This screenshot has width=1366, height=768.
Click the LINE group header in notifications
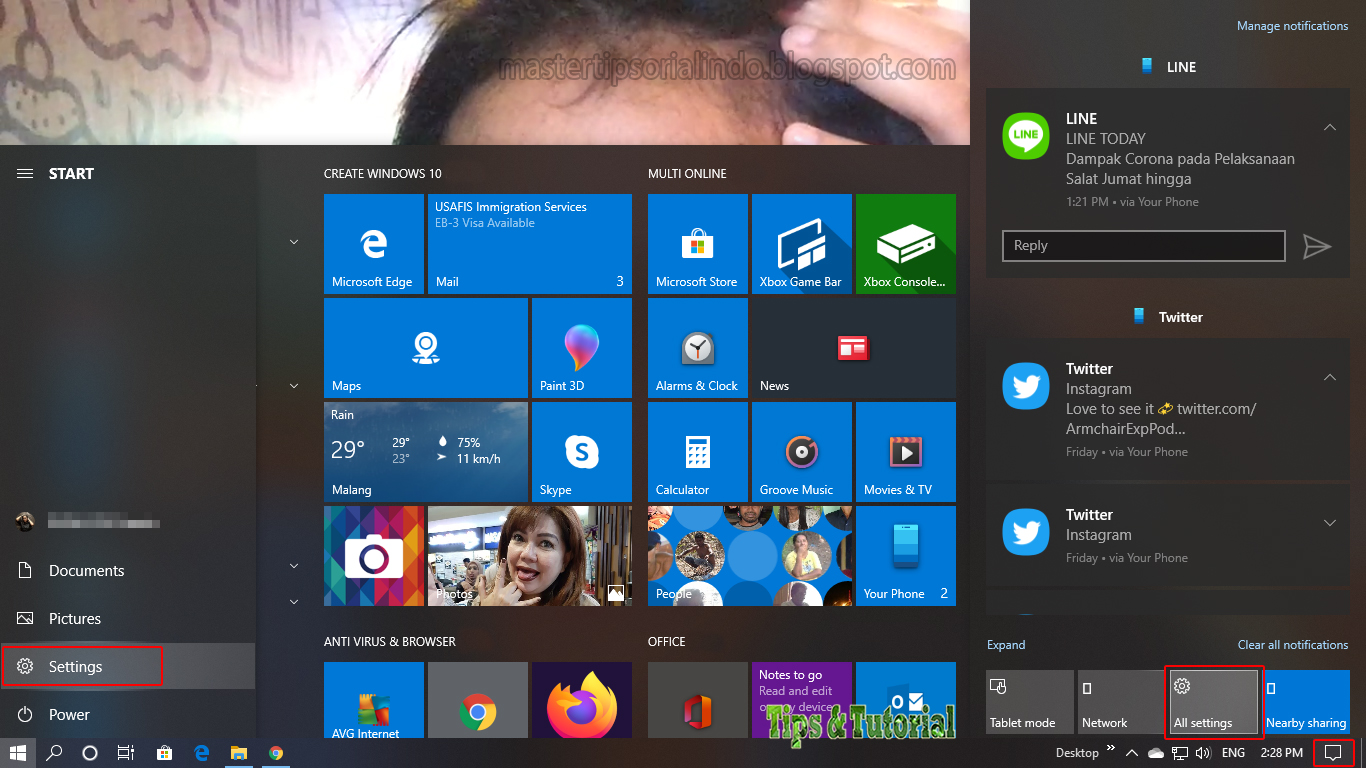1169,67
